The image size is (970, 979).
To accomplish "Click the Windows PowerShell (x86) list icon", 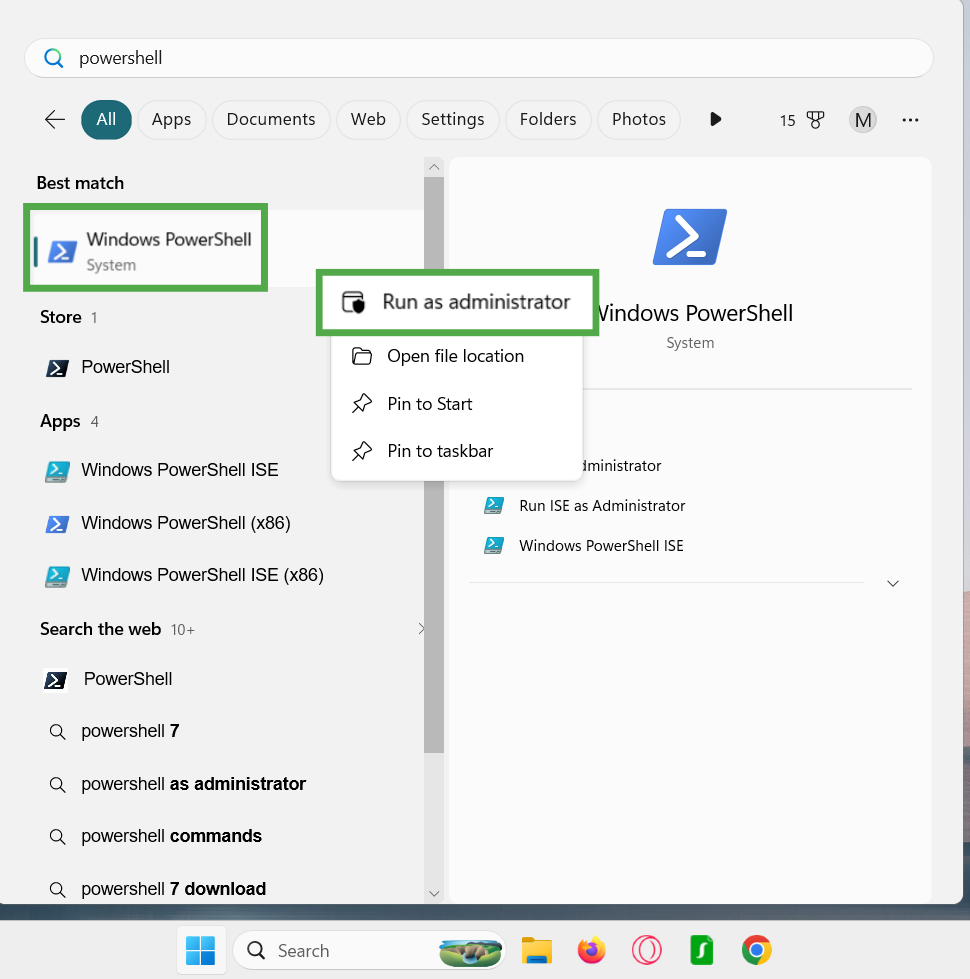I will [57, 523].
